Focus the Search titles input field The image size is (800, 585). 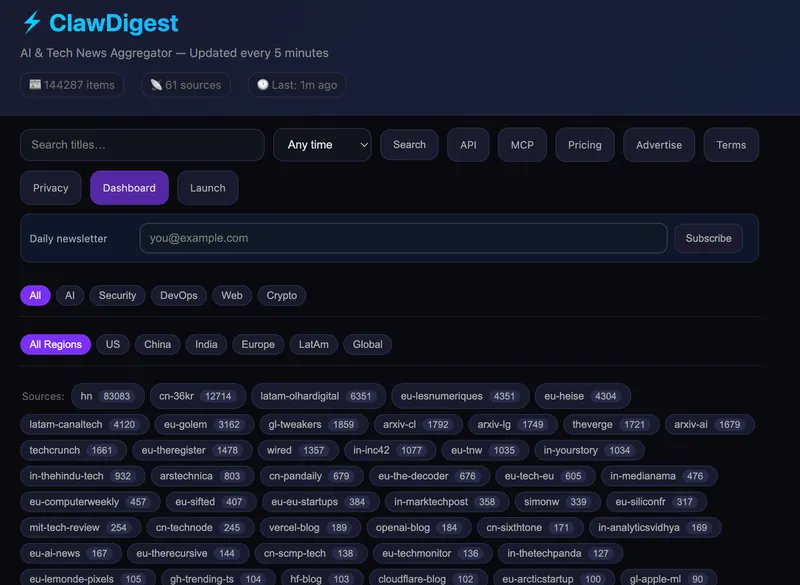point(142,145)
